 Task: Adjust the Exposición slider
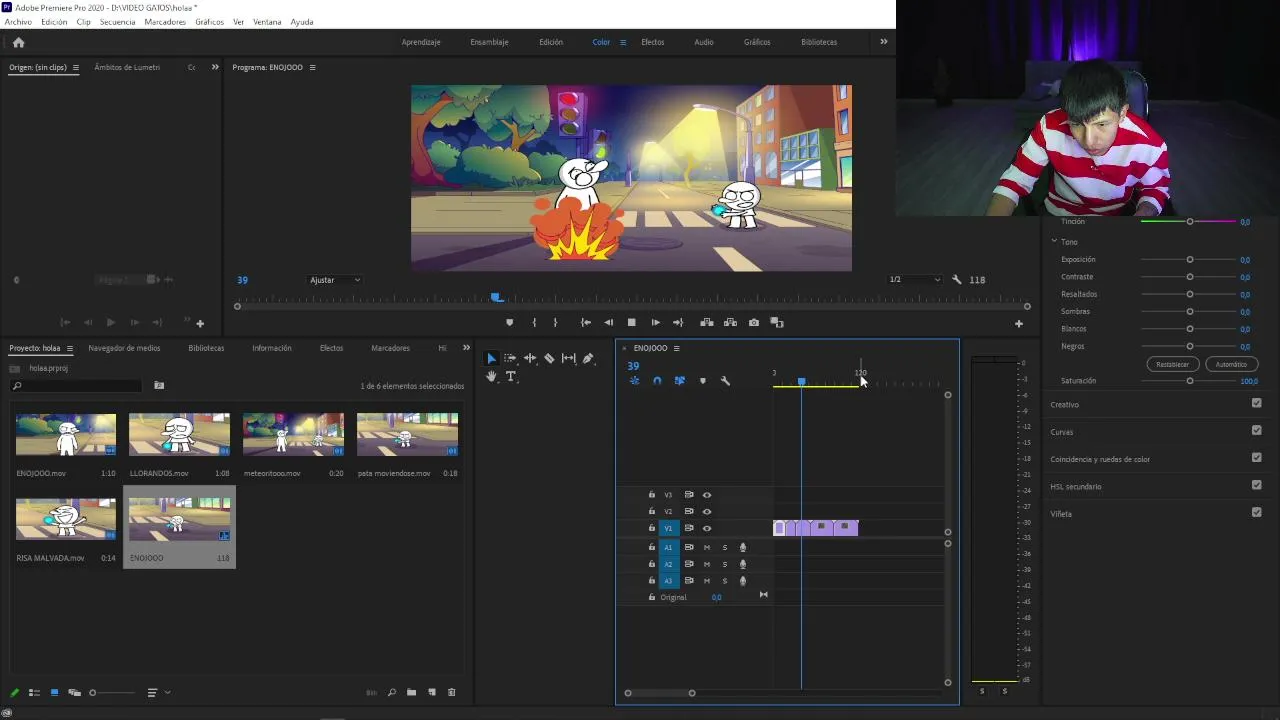click(1189, 259)
